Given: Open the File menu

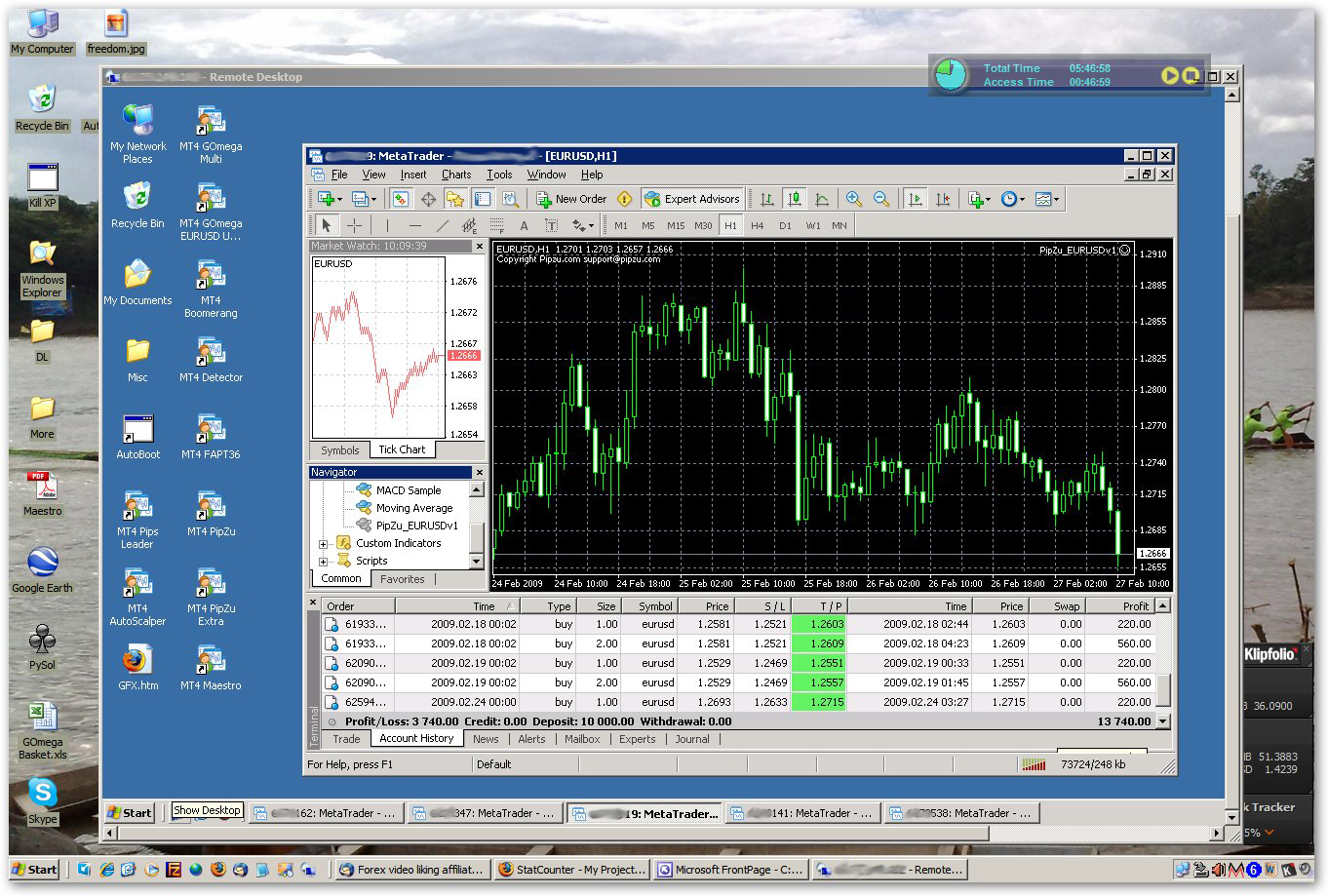Looking at the screenshot, I should pyautogui.click(x=339, y=175).
